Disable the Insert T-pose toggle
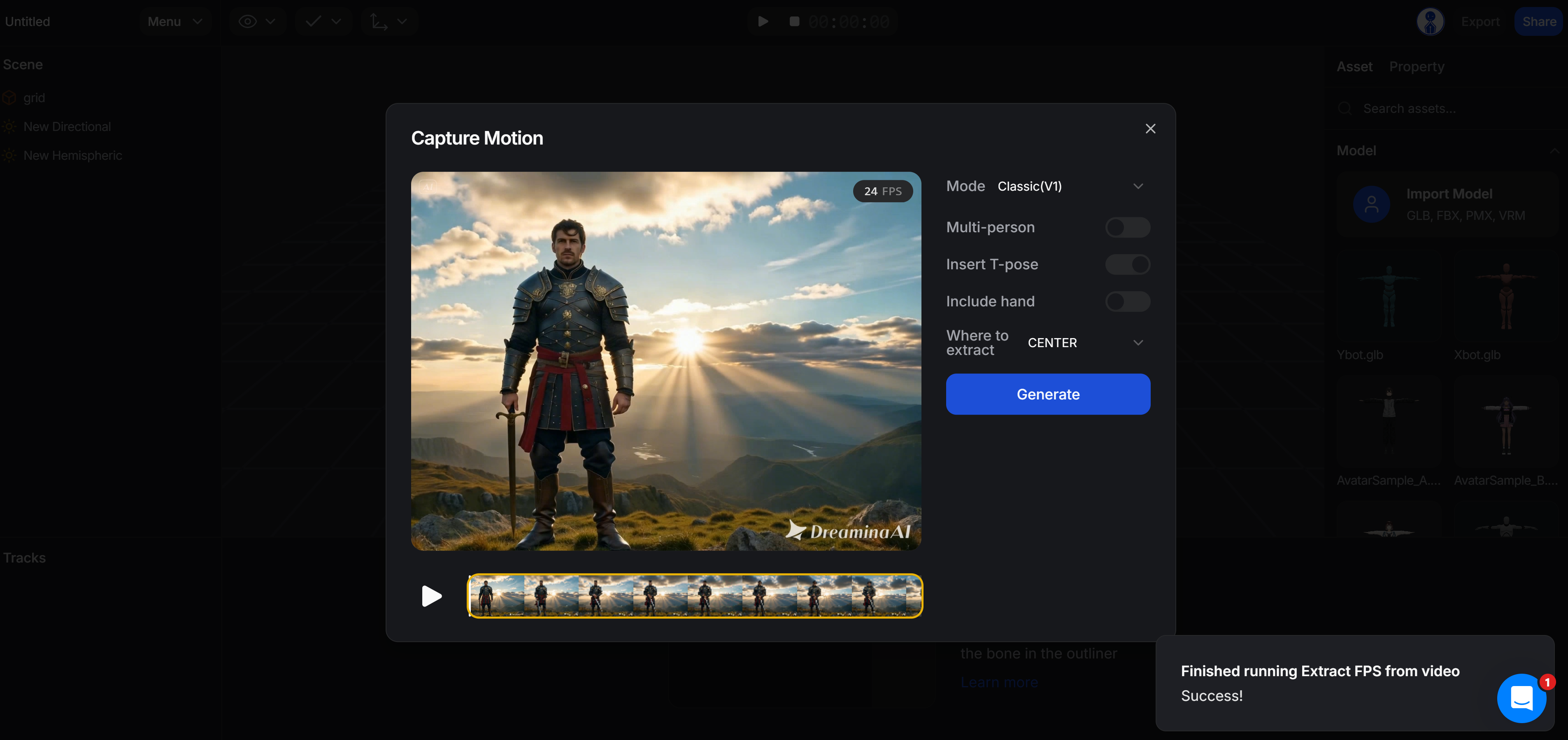Image resolution: width=1568 pixels, height=740 pixels. (1127, 264)
